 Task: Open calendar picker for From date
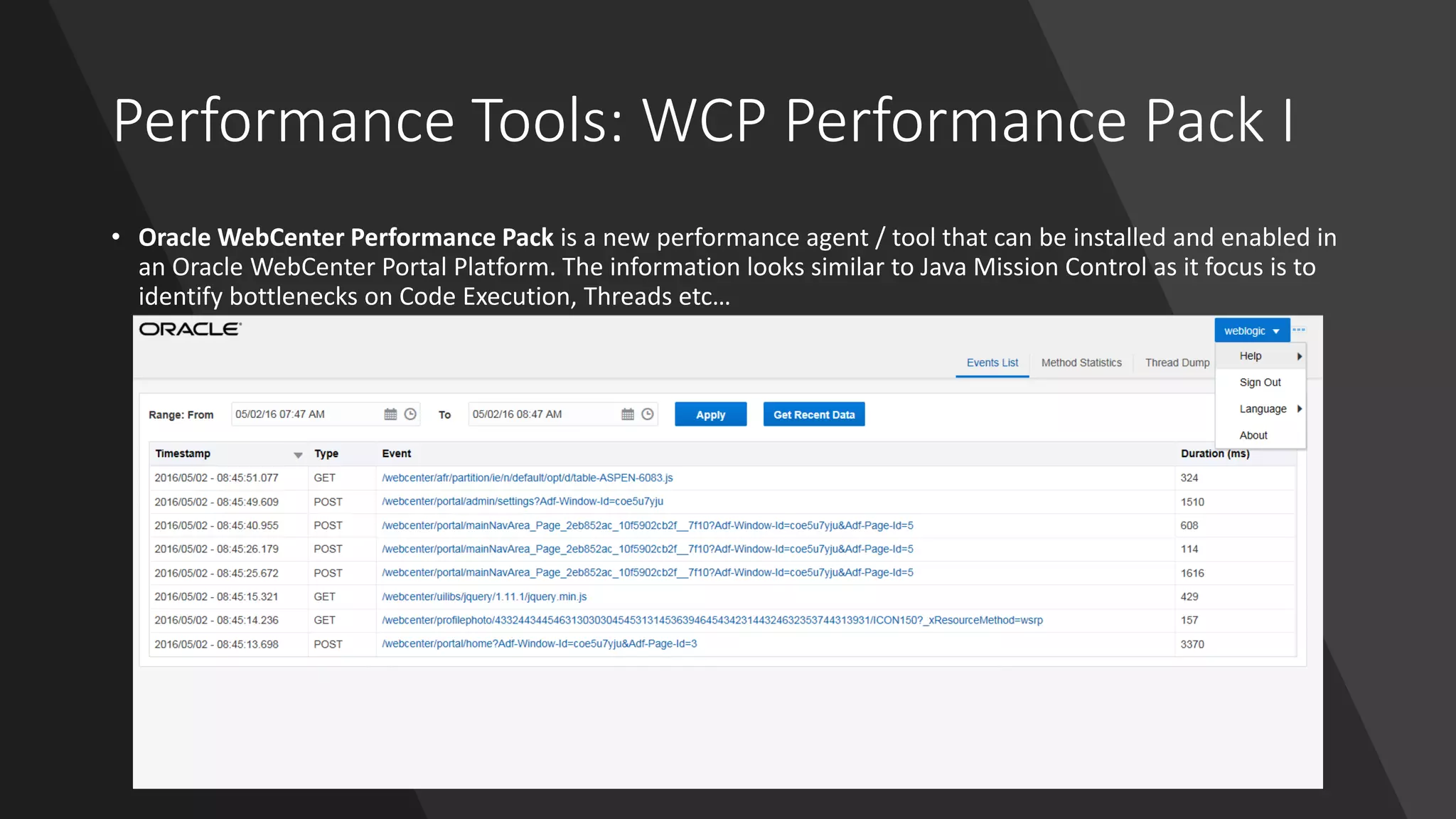coord(390,414)
